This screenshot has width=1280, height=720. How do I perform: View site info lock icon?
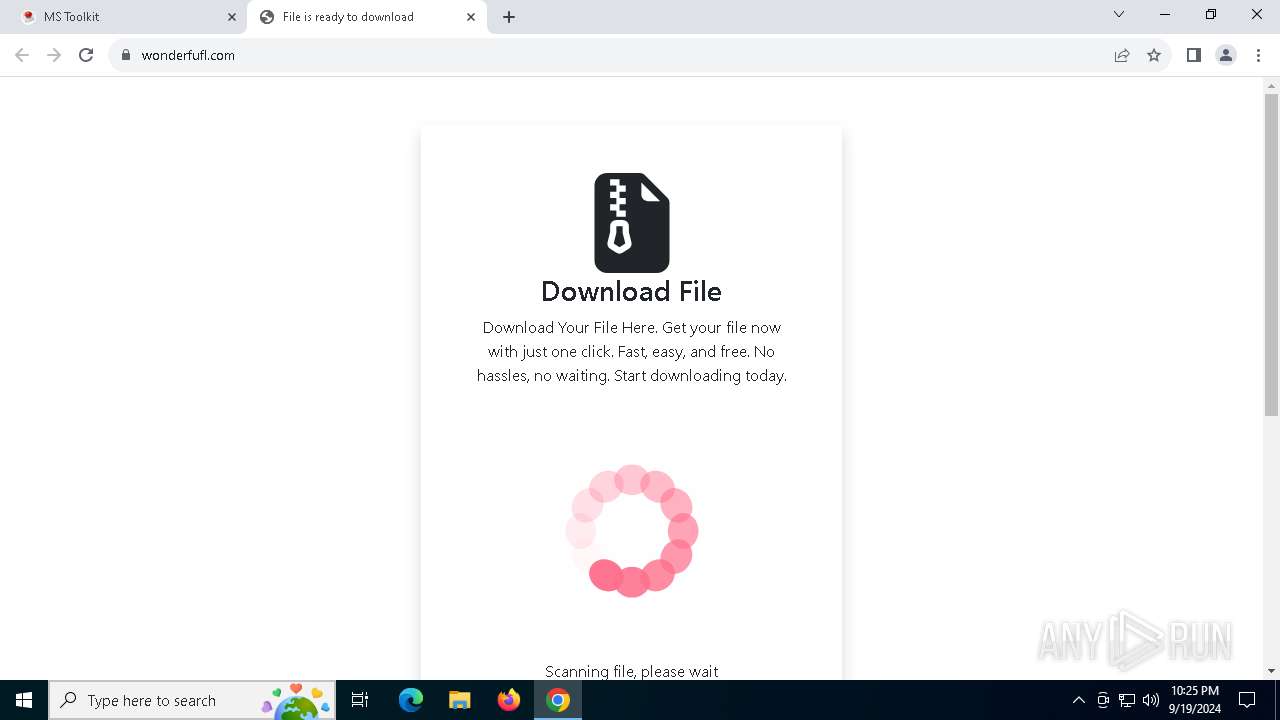[126, 55]
